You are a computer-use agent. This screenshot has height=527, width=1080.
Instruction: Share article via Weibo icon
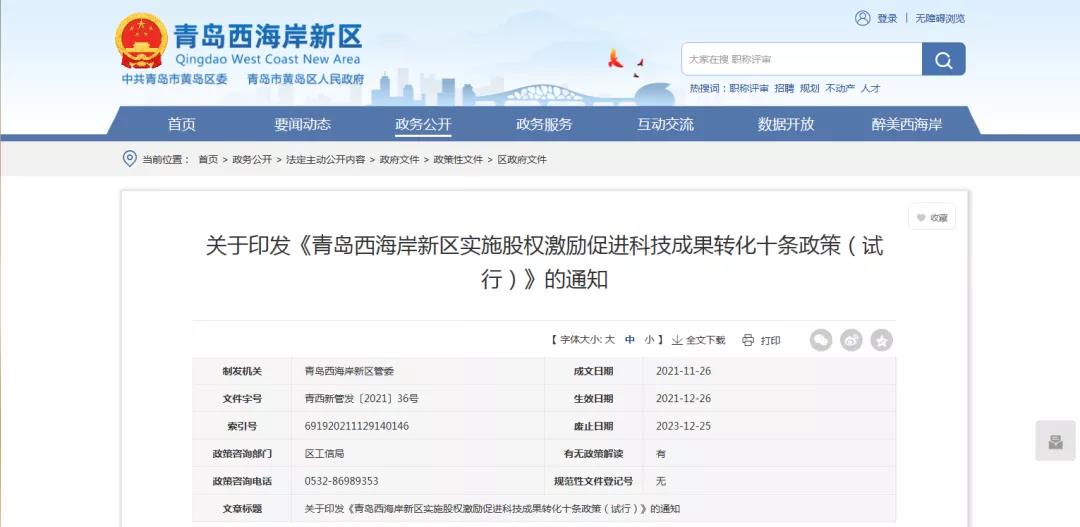(851, 340)
